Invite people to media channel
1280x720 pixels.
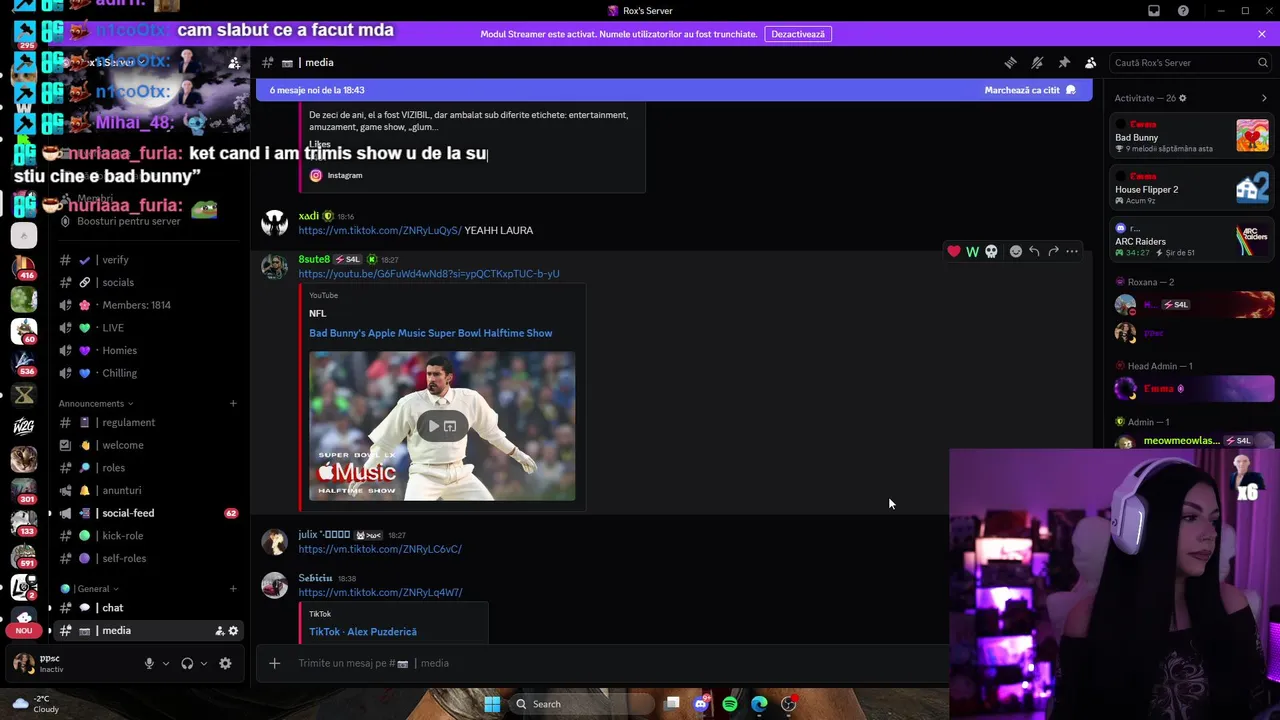219,631
